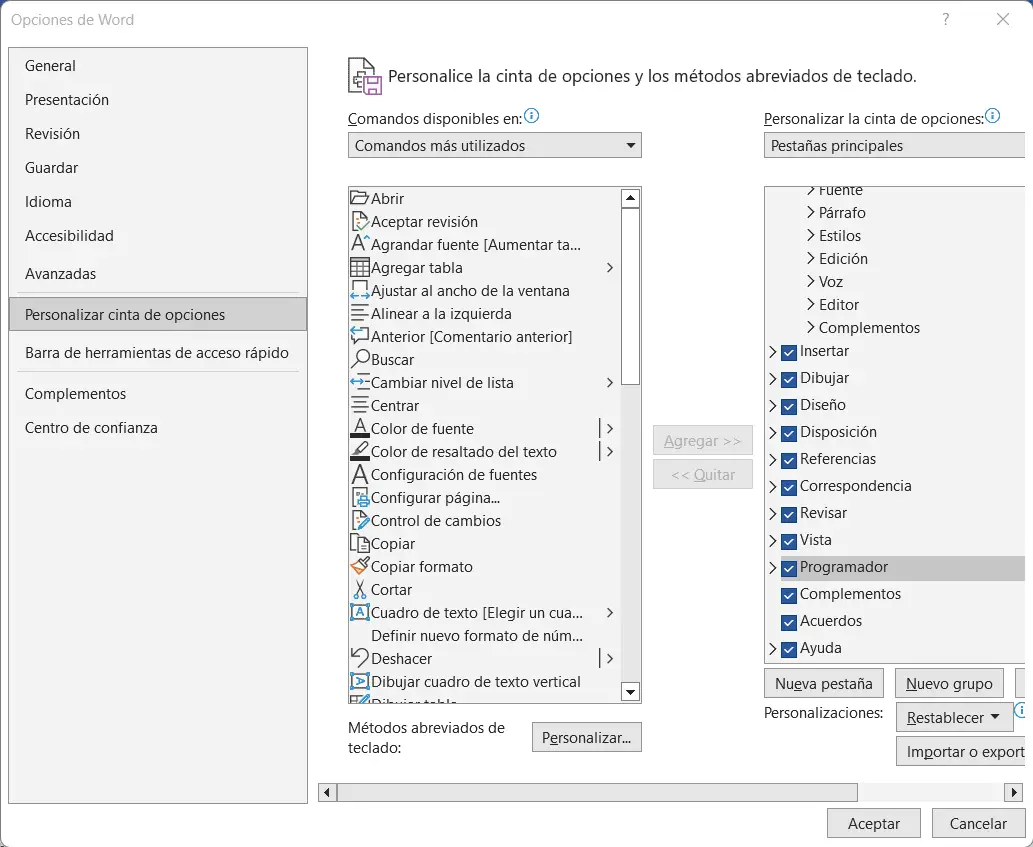Click the commands list scrollbar thumb

(x=630, y=296)
